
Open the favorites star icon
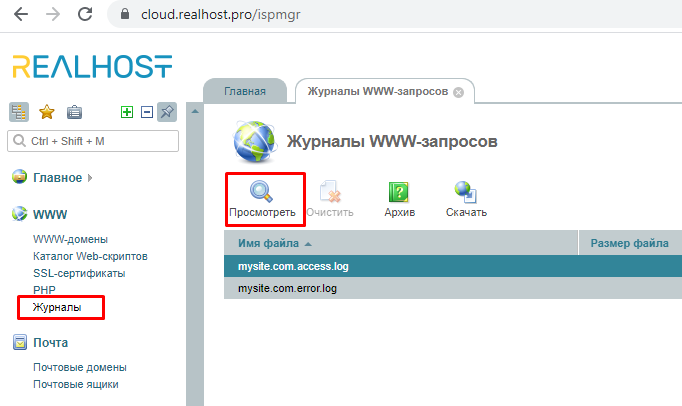pos(47,112)
